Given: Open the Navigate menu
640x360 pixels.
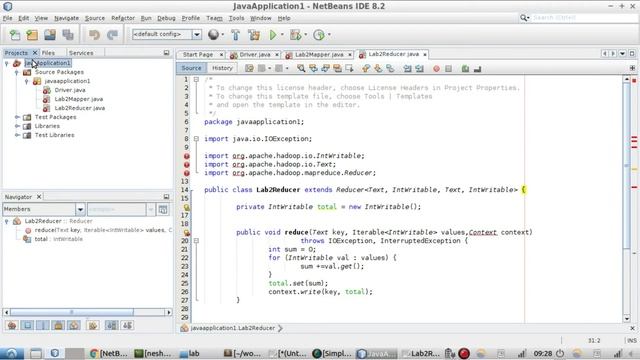Looking at the screenshot, I should click(x=67, y=18).
